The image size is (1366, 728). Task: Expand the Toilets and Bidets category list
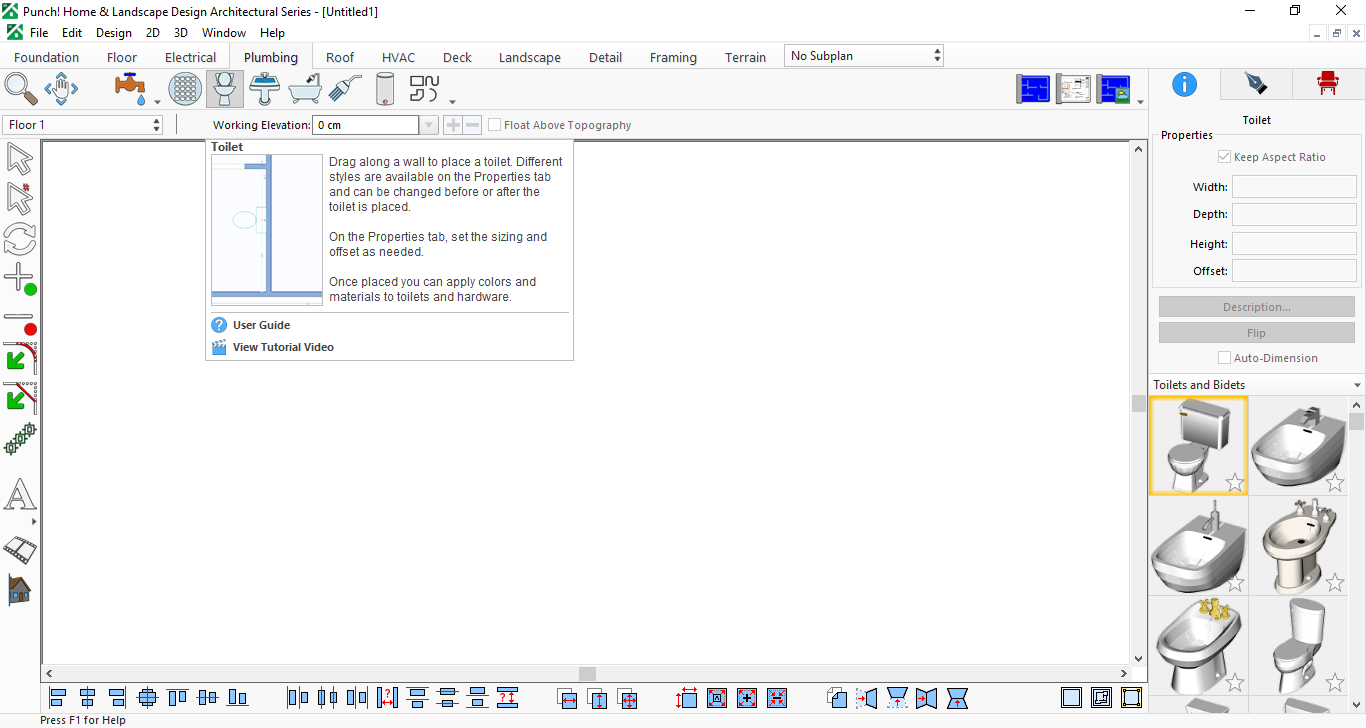tap(1357, 385)
